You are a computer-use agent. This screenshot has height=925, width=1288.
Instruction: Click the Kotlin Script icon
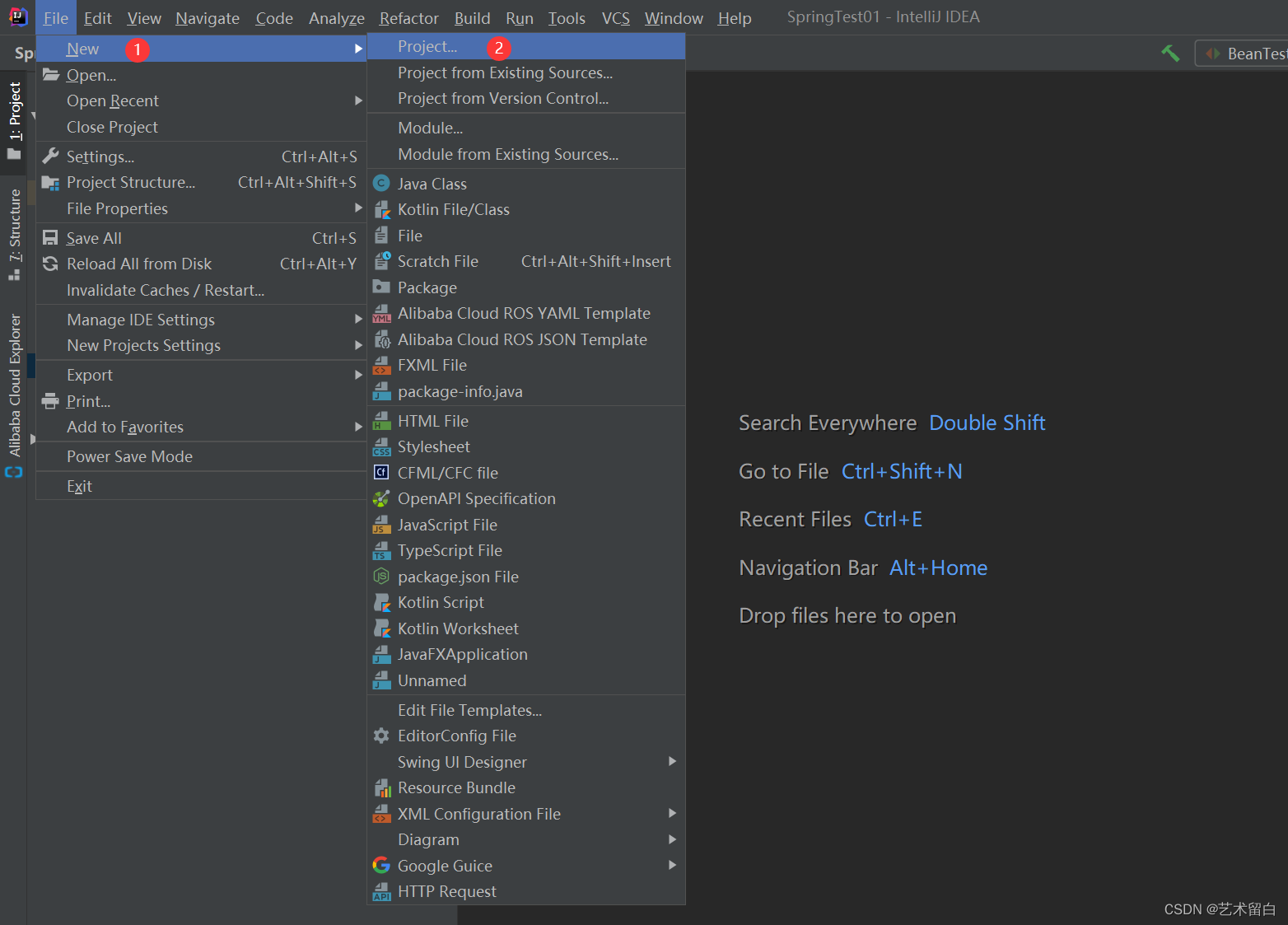(381, 602)
